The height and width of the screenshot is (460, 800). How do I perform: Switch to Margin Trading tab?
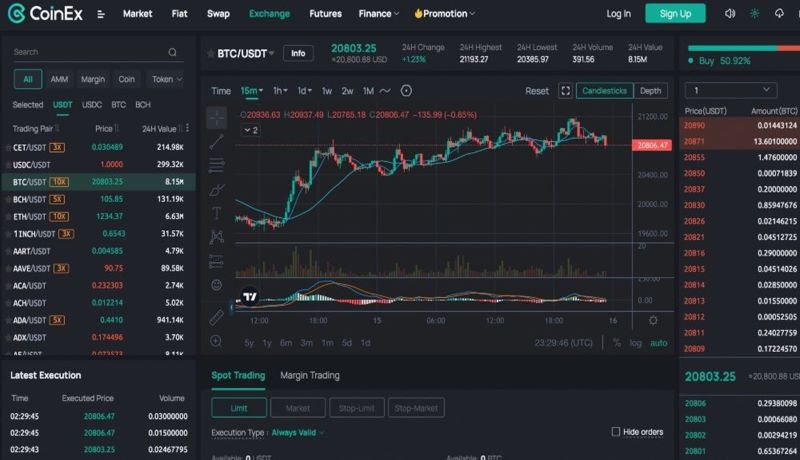click(x=310, y=375)
